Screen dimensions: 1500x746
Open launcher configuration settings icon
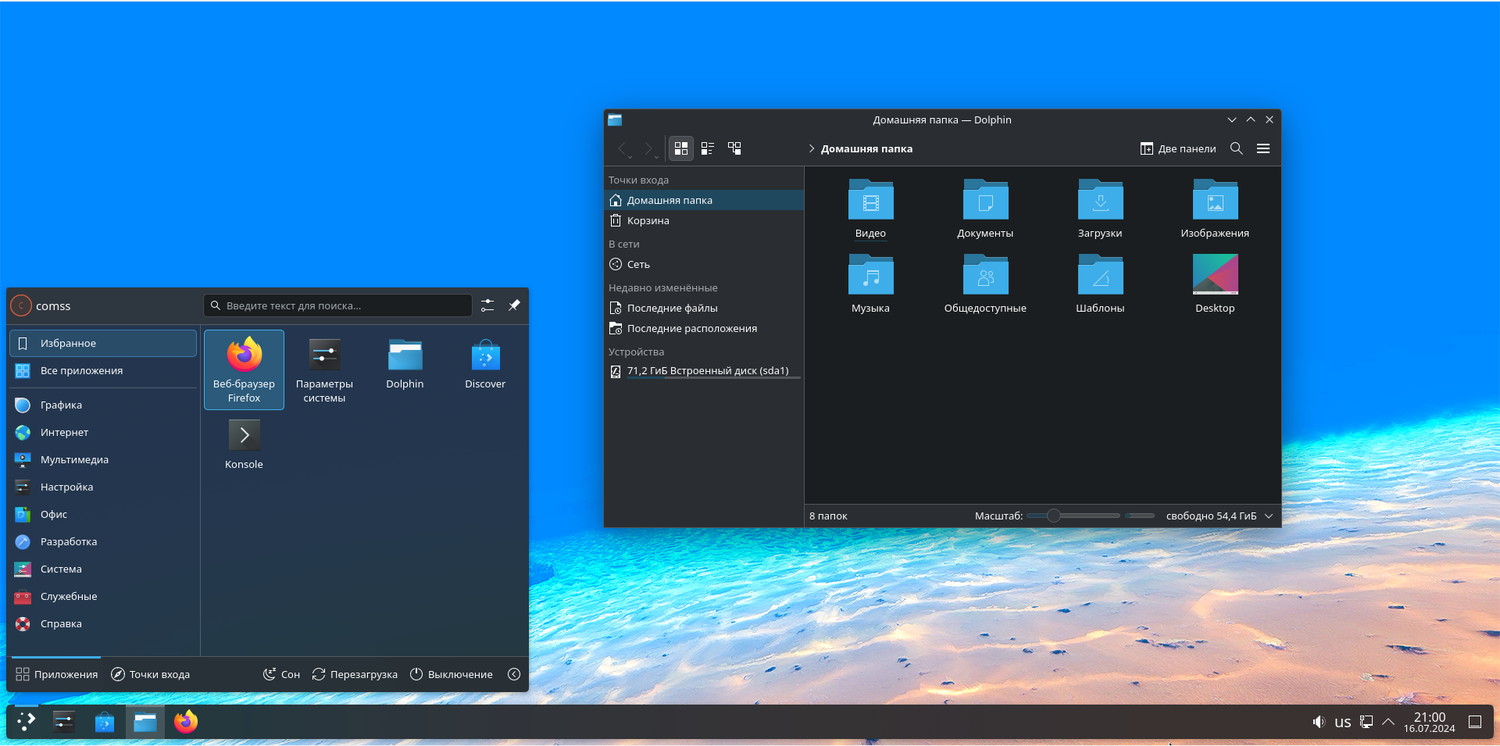(x=487, y=305)
